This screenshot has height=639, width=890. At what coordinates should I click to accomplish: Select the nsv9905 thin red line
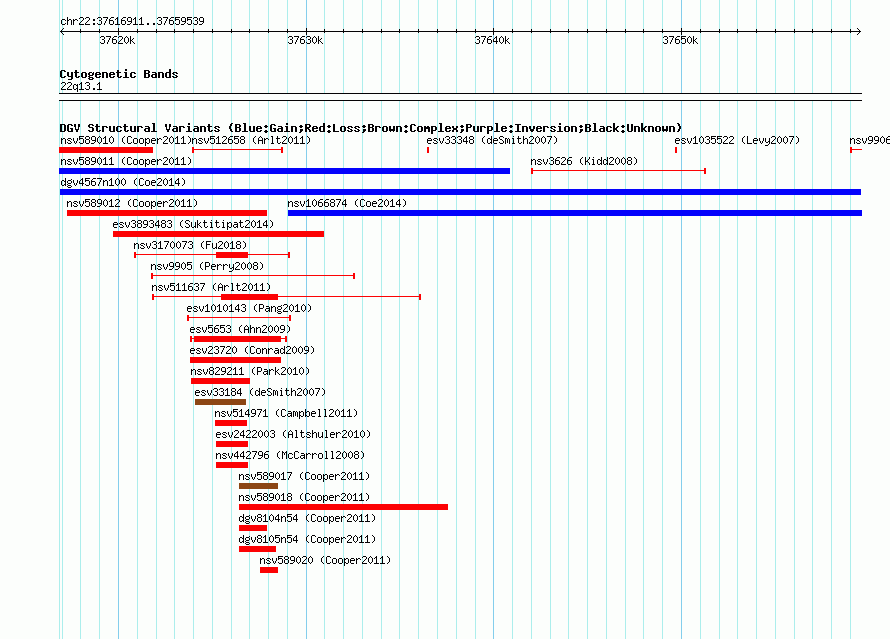pyautogui.click(x=253, y=276)
